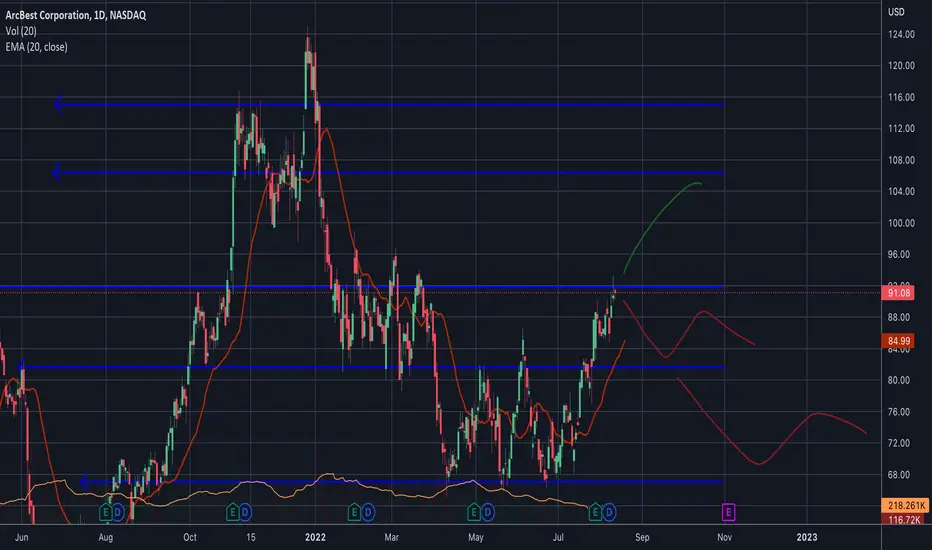Click the 112.00 price axis value
This screenshot has width=932, height=550.
[x=901, y=128]
